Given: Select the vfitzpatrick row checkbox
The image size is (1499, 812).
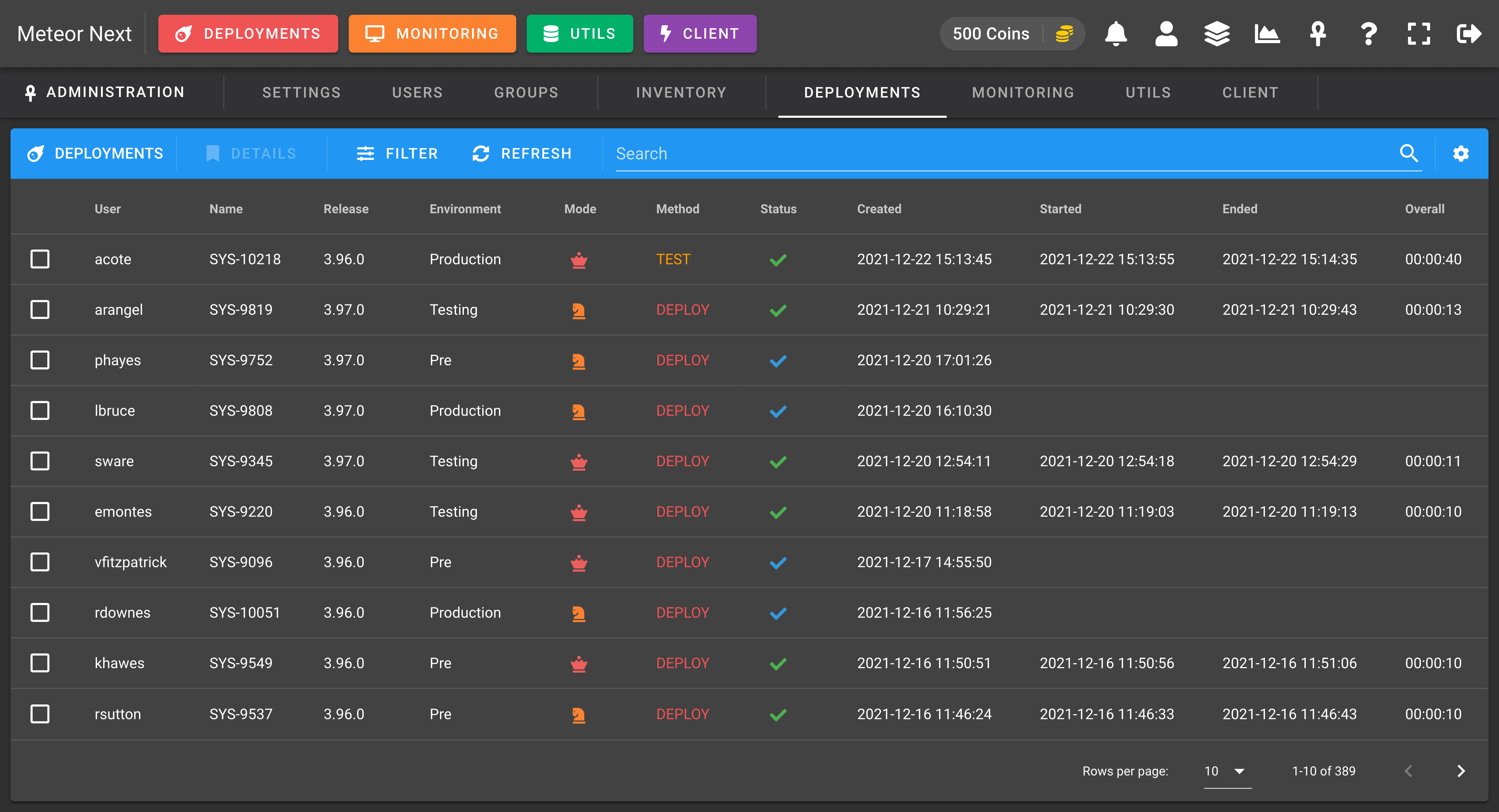Looking at the screenshot, I should click(x=39, y=562).
